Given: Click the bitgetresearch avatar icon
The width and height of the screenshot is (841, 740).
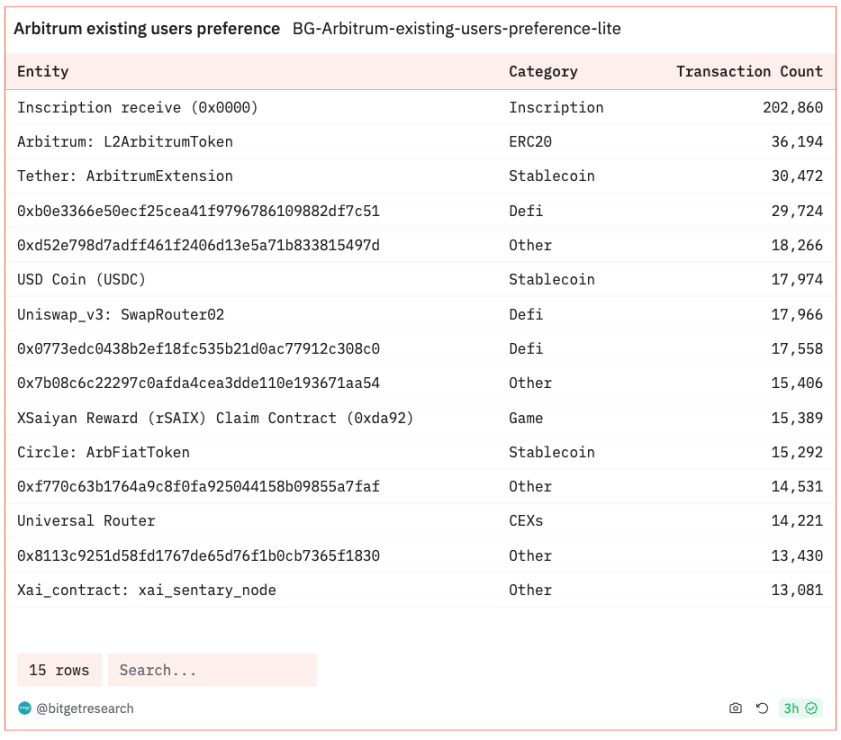Looking at the screenshot, I should (25, 708).
